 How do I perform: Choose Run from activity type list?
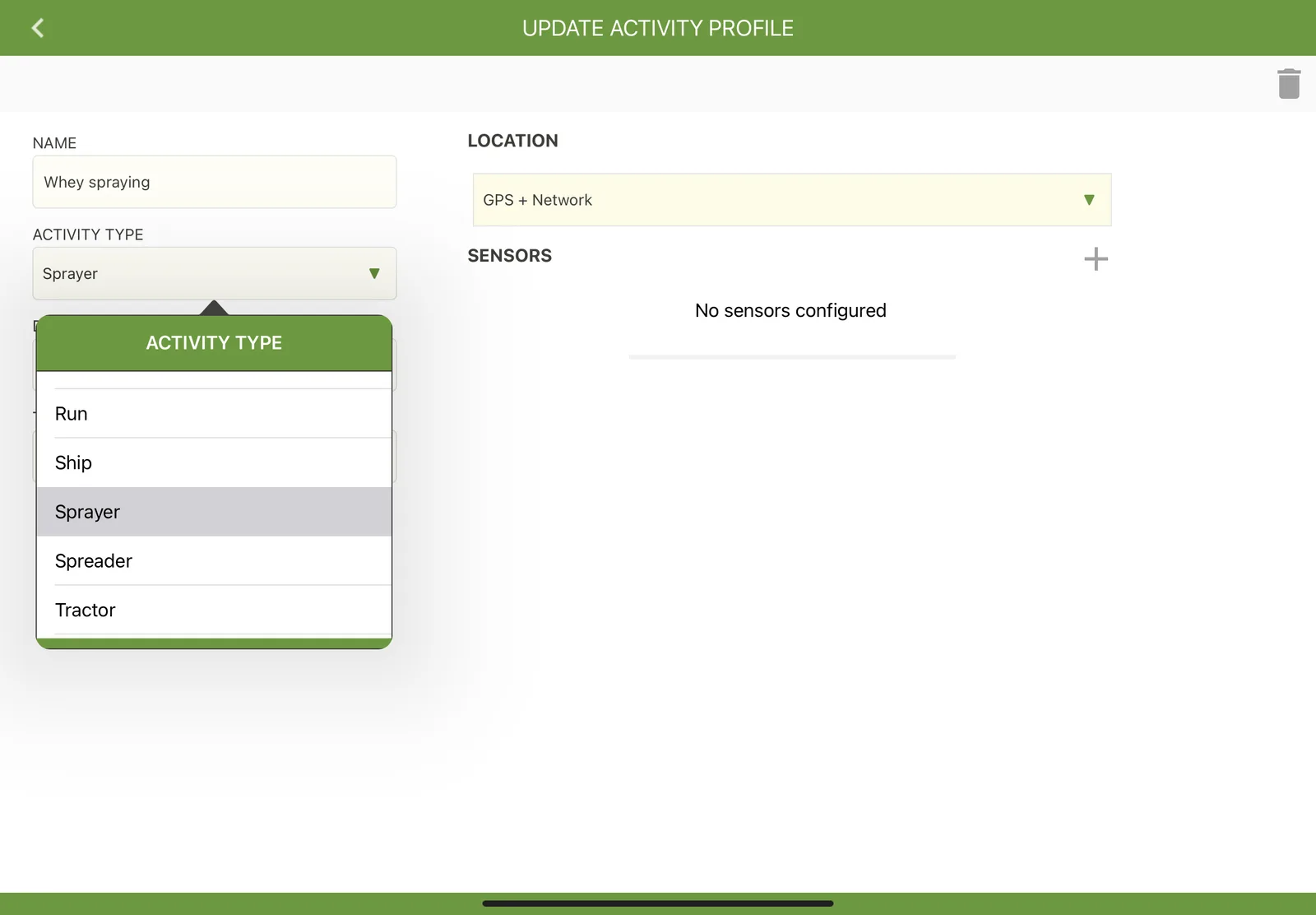pos(214,414)
